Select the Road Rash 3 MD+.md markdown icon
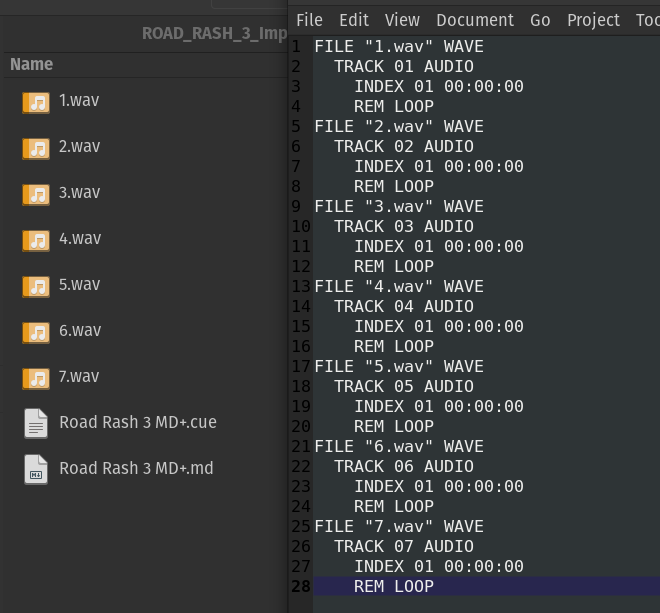The height and width of the screenshot is (613, 660). (x=36, y=470)
